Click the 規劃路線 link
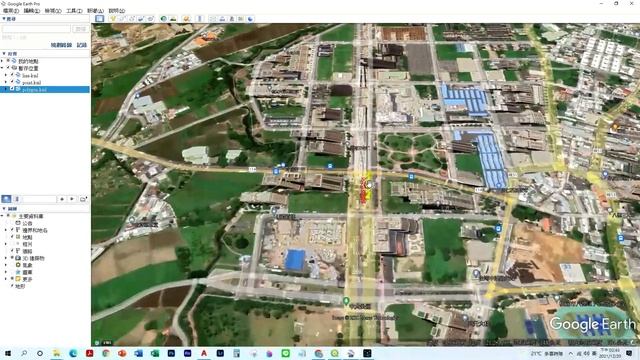Image resolution: width=640 pixels, height=360 pixels. click(61, 45)
